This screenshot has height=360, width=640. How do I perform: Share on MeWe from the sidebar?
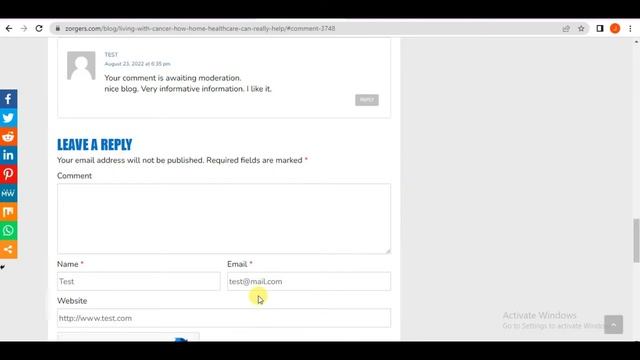(8, 193)
